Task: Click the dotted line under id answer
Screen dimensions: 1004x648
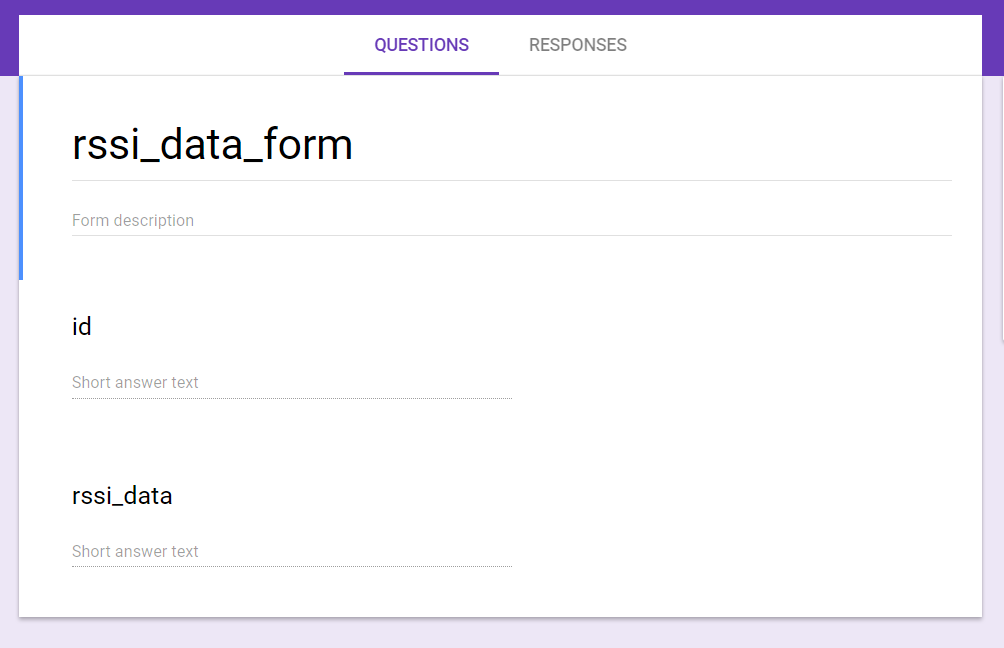Action: coord(291,398)
